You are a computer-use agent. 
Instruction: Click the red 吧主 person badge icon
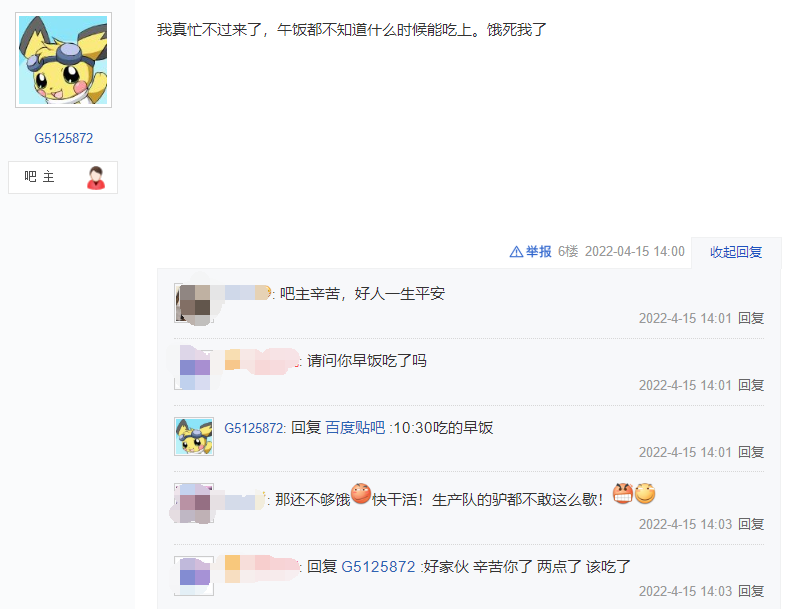(x=96, y=177)
